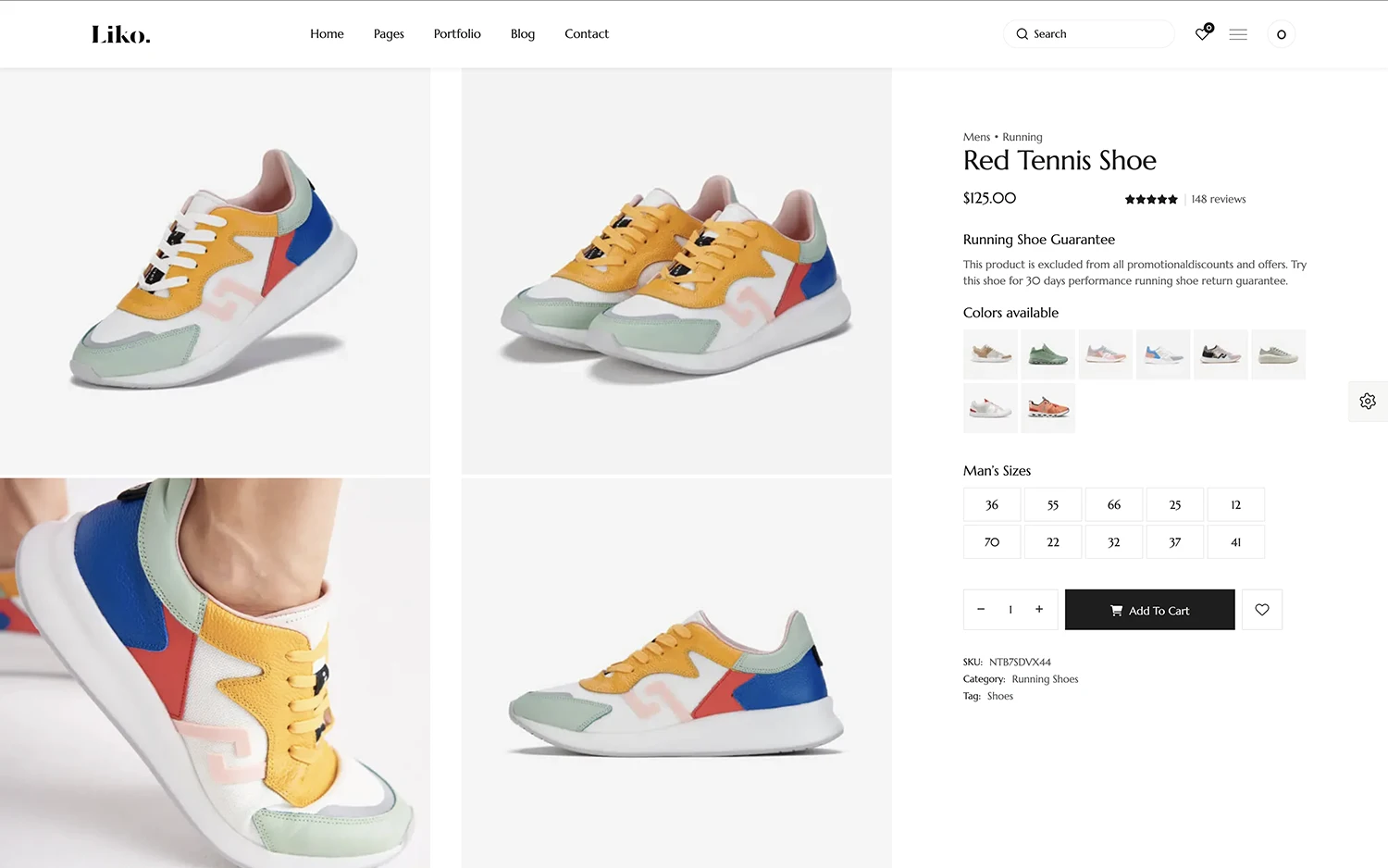Decrease quantity with the minus button

(981, 610)
